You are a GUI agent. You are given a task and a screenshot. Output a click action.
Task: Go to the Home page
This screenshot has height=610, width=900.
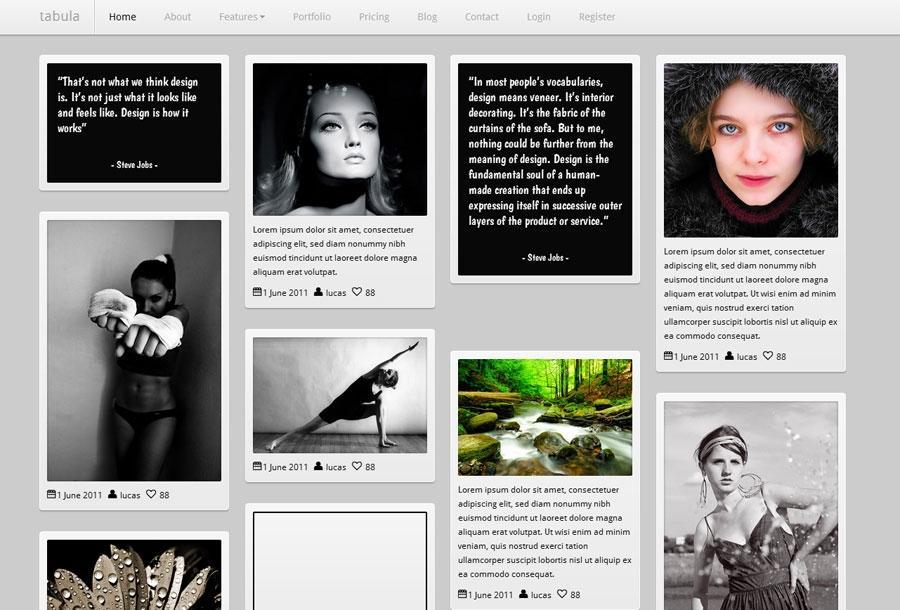(122, 17)
